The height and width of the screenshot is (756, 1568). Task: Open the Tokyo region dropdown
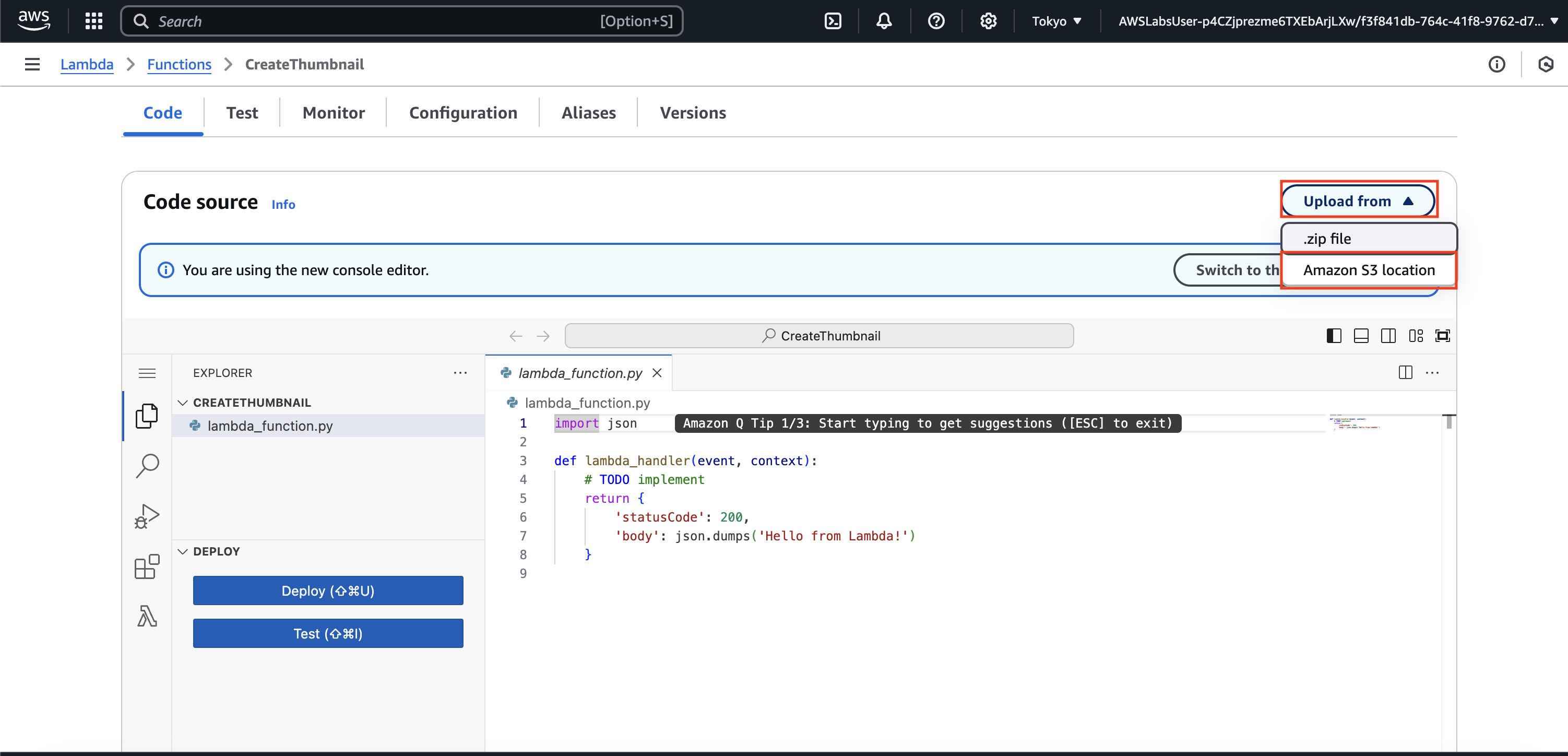[x=1056, y=21]
